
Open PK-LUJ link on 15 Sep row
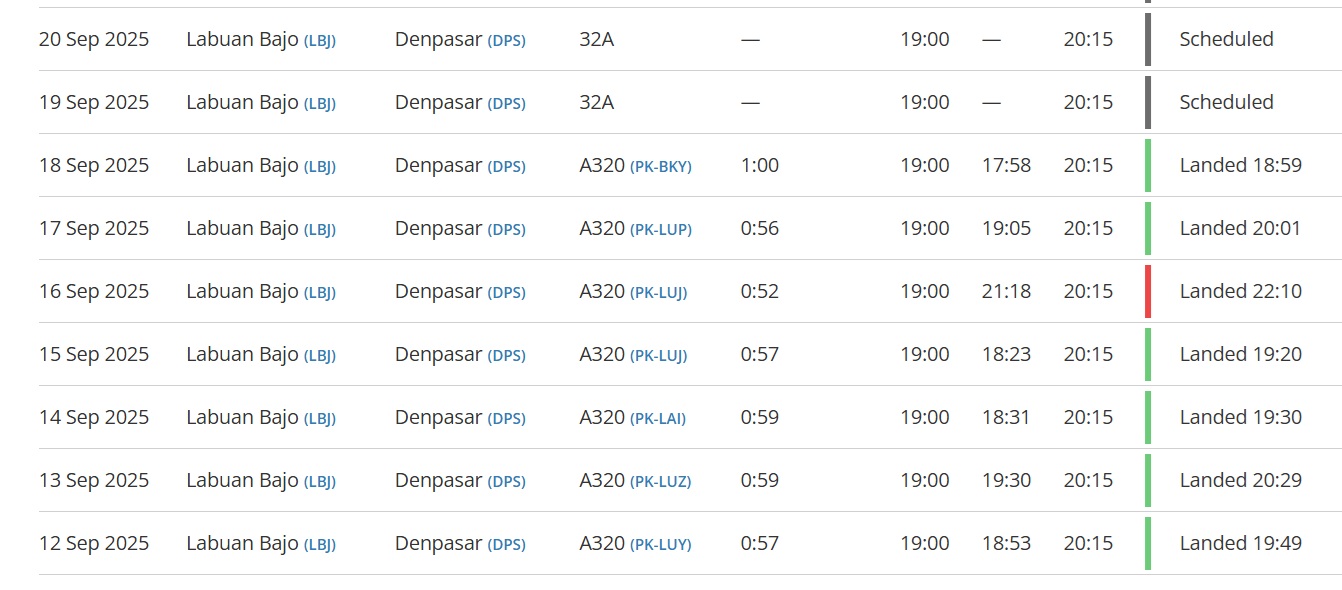point(658,356)
